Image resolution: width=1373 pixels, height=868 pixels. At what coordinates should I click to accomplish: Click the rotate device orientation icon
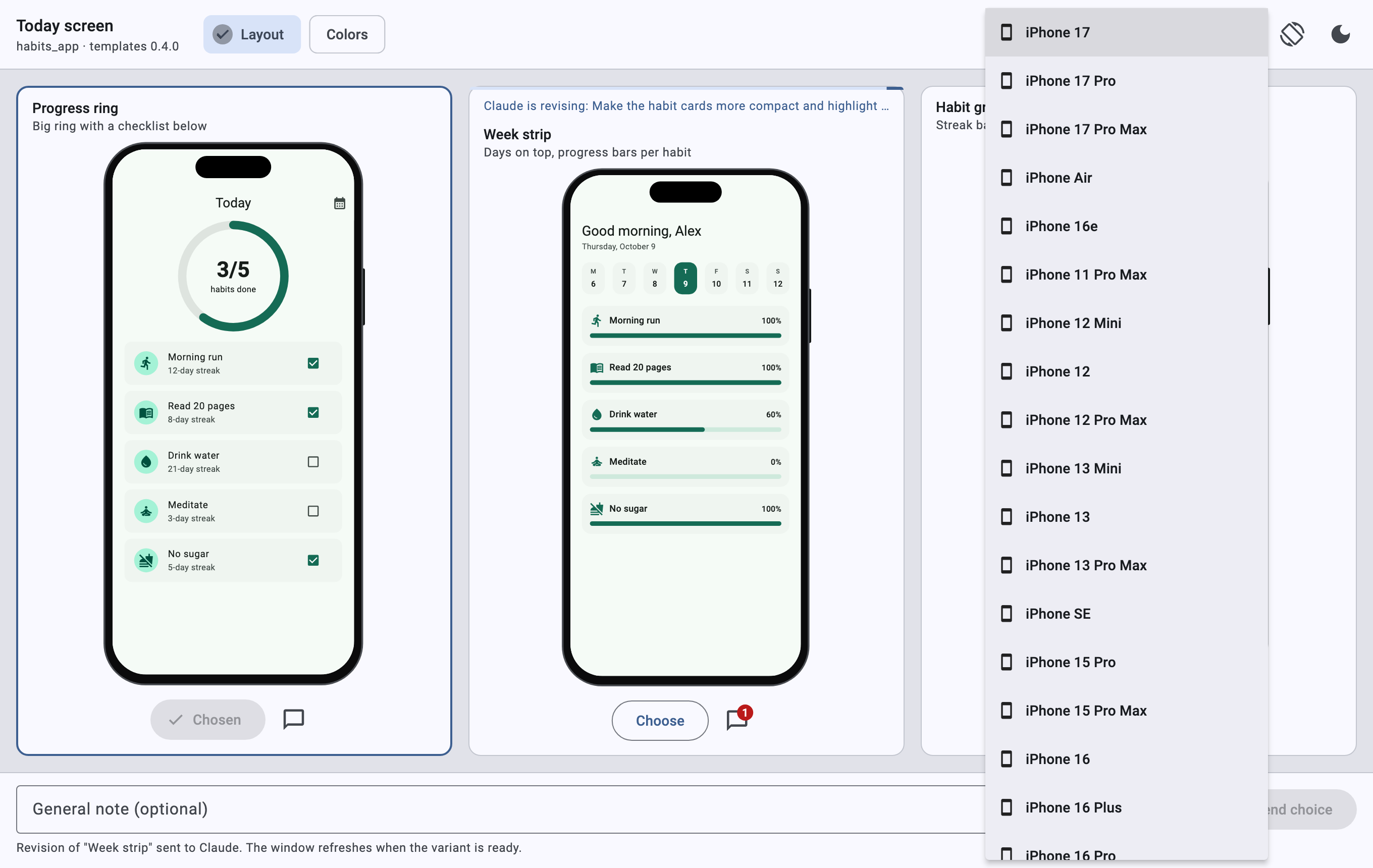[1292, 34]
